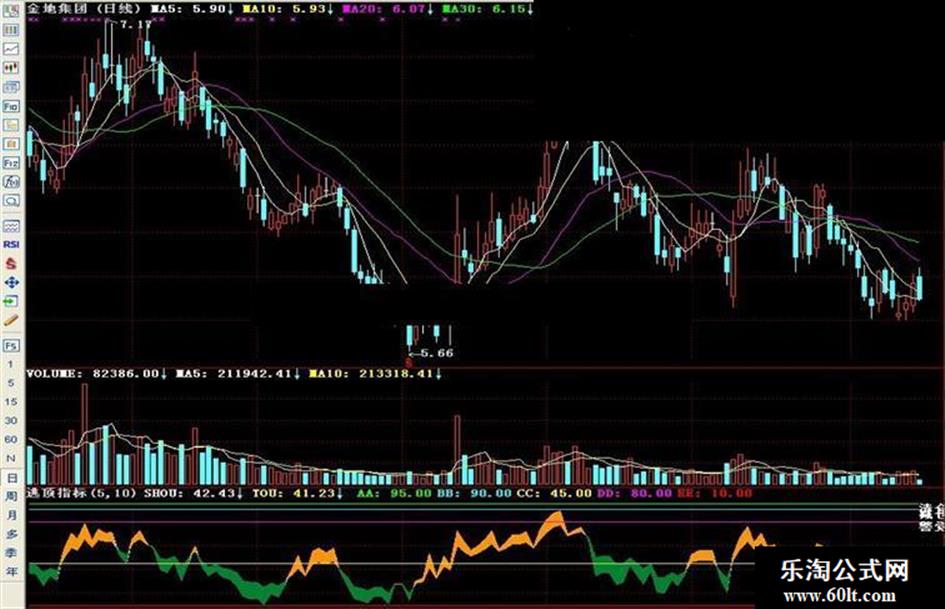The height and width of the screenshot is (609, 945).
Task: Select the quarterly 季 period
Action: tap(11, 553)
